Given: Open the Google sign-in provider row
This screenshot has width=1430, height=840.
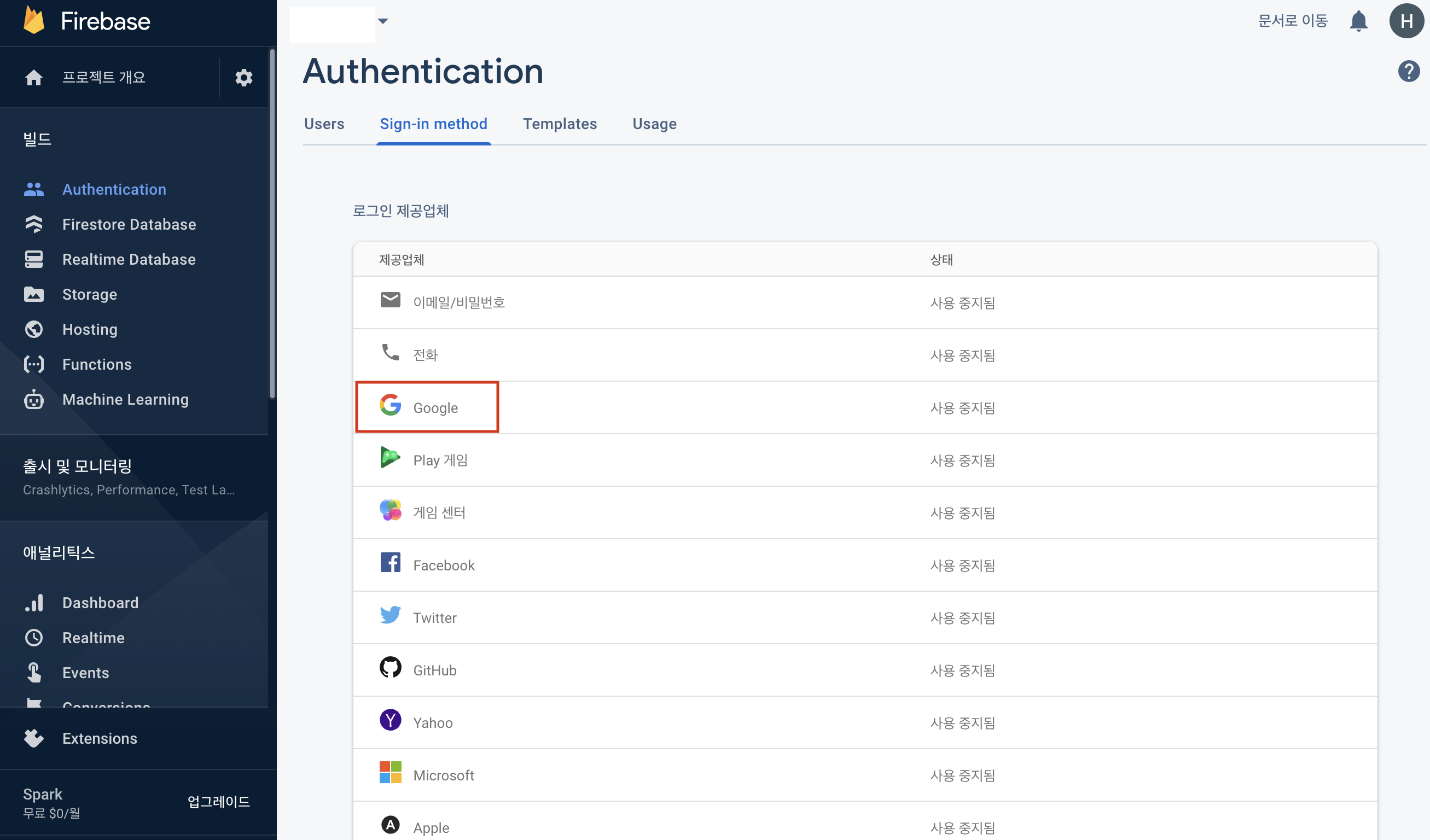Looking at the screenshot, I should pos(435,408).
